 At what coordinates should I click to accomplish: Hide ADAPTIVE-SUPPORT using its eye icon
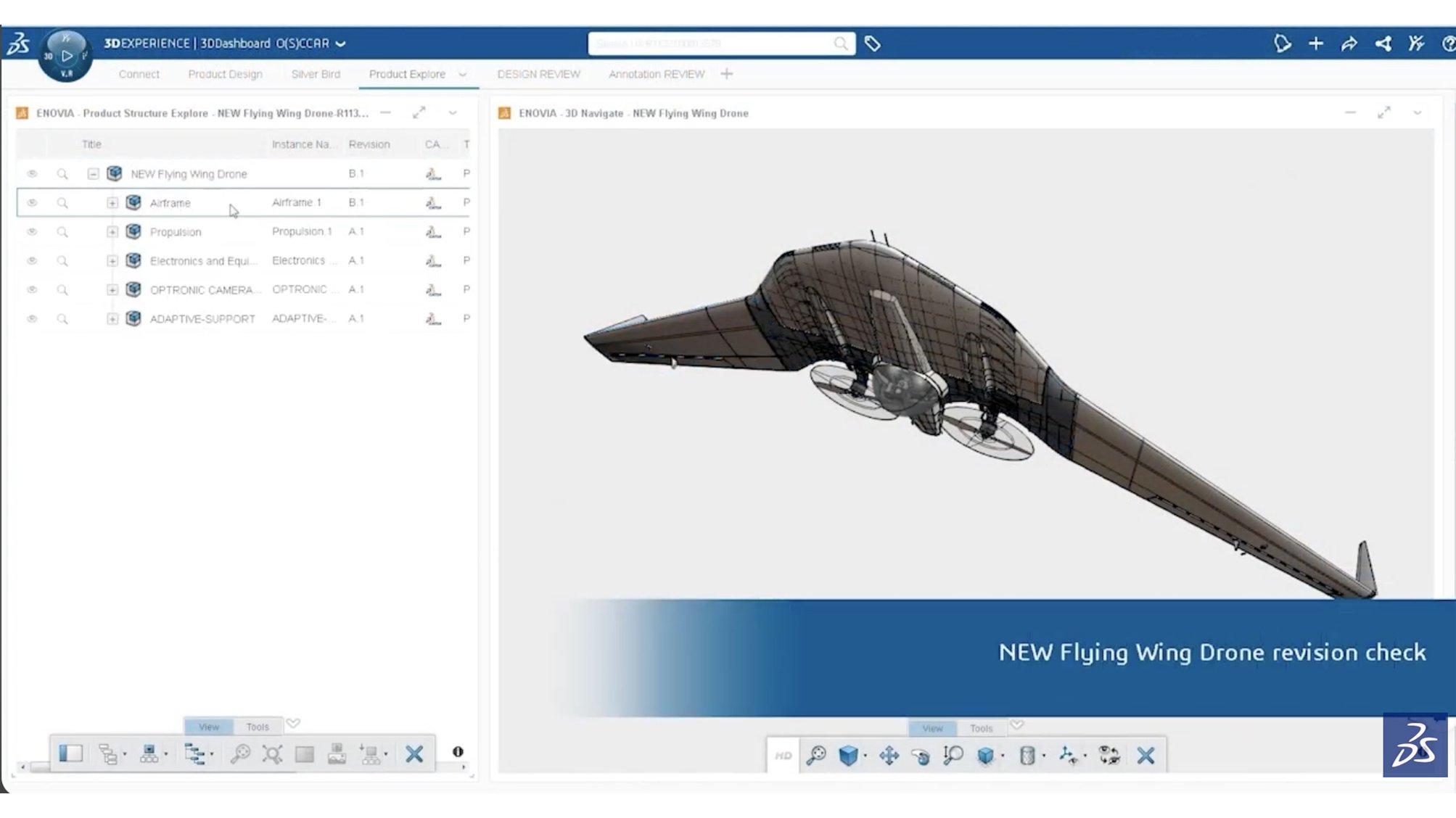point(32,319)
